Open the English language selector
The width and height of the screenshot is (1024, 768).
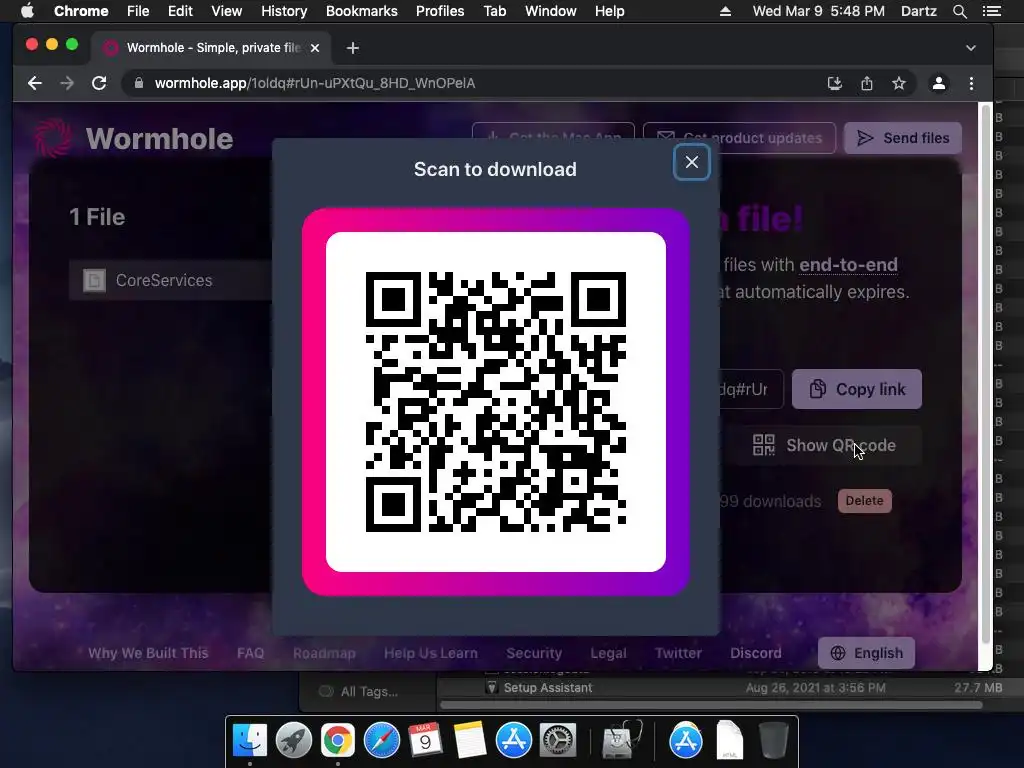coord(867,653)
